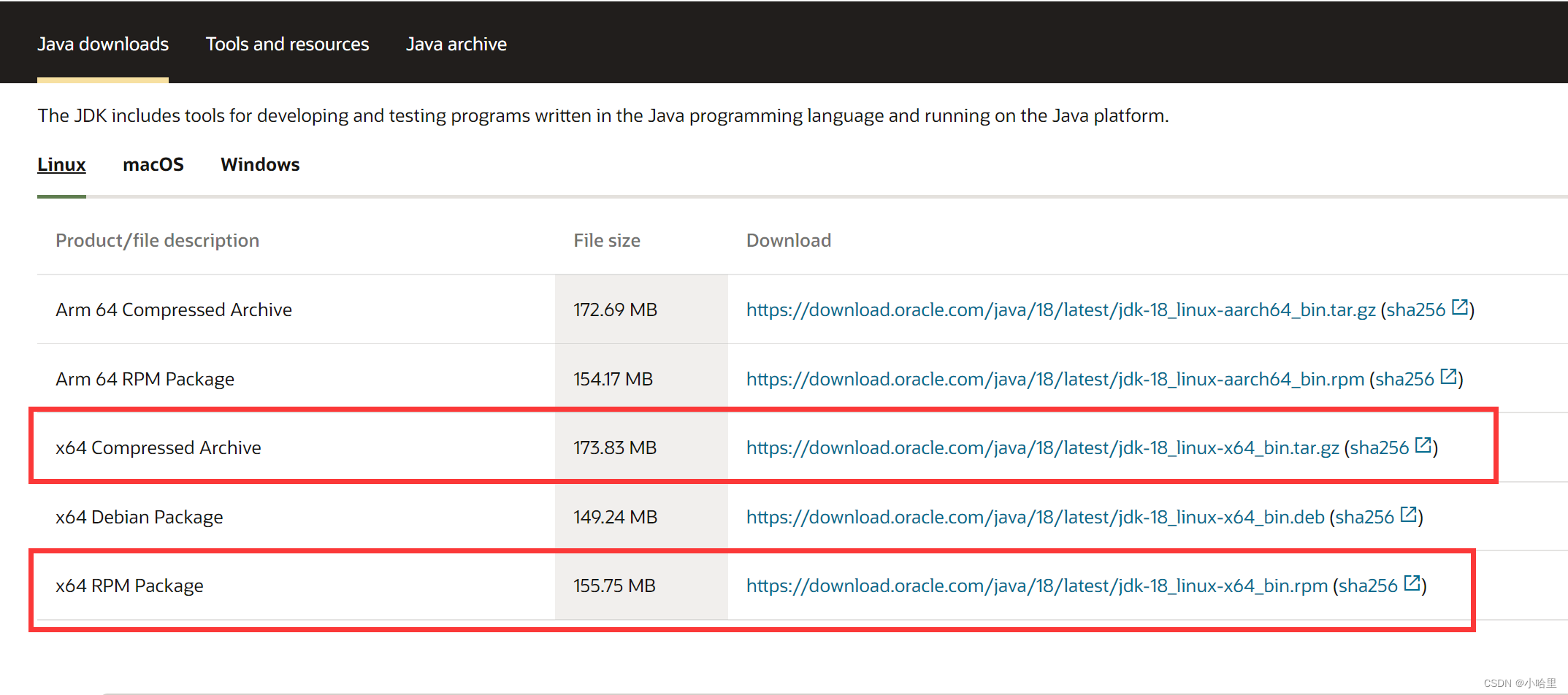Select the Linux platform tab
The image size is (1568, 695).
click(61, 164)
